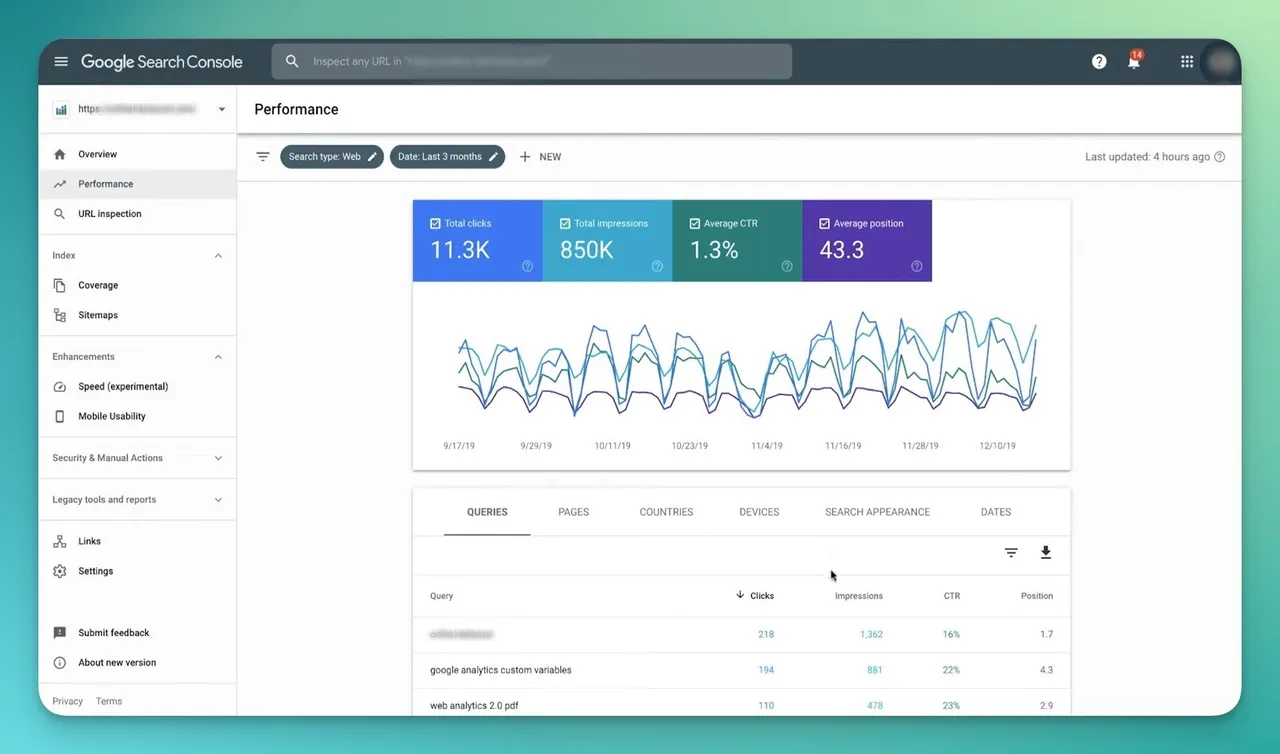Viewport: 1280px width, 754px height.
Task: Click the Submit feedback icon
Action: tap(60, 633)
